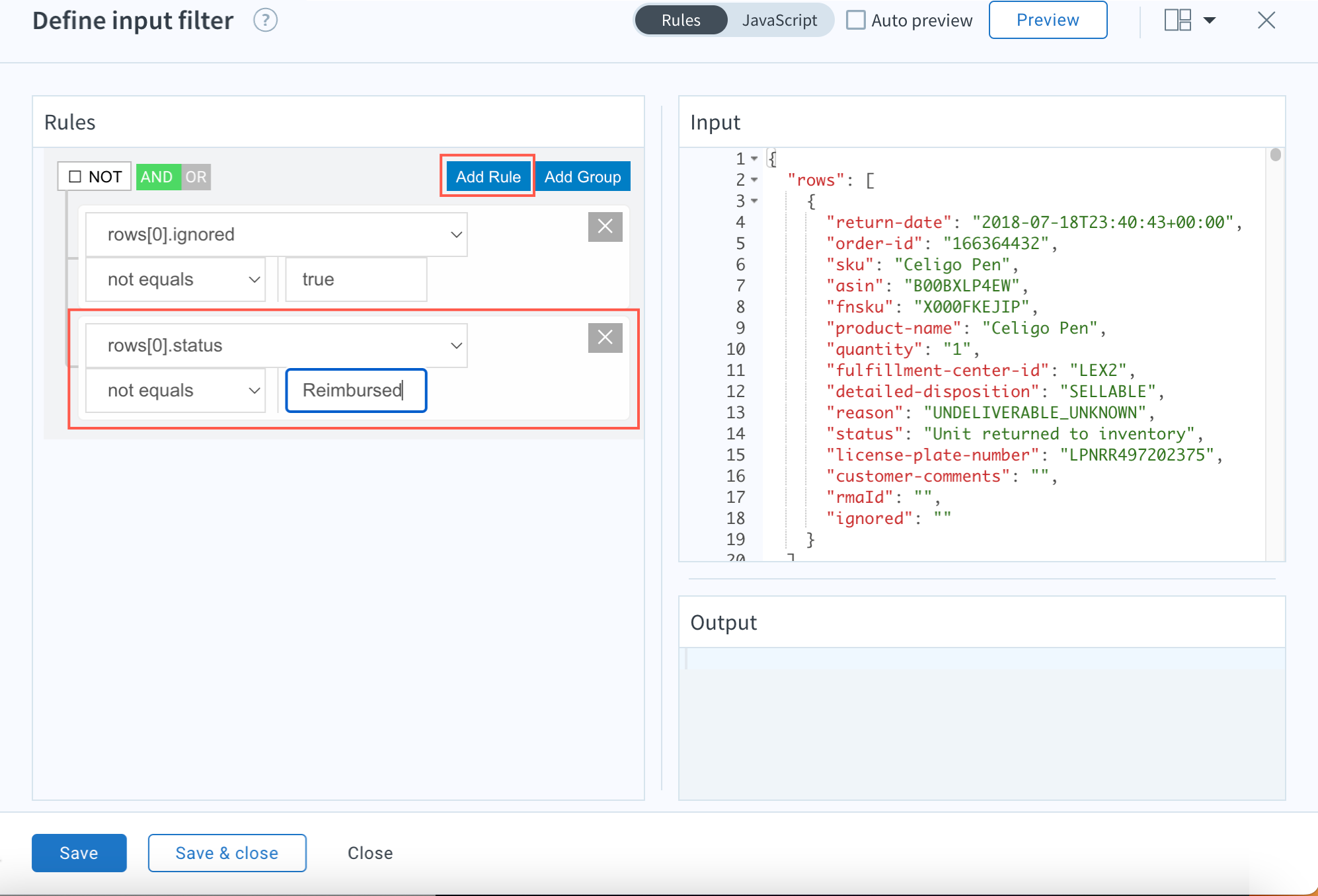This screenshot has height=896, width=1318.
Task: Click the "ignored" line in Input JSON
Action: pos(888,519)
